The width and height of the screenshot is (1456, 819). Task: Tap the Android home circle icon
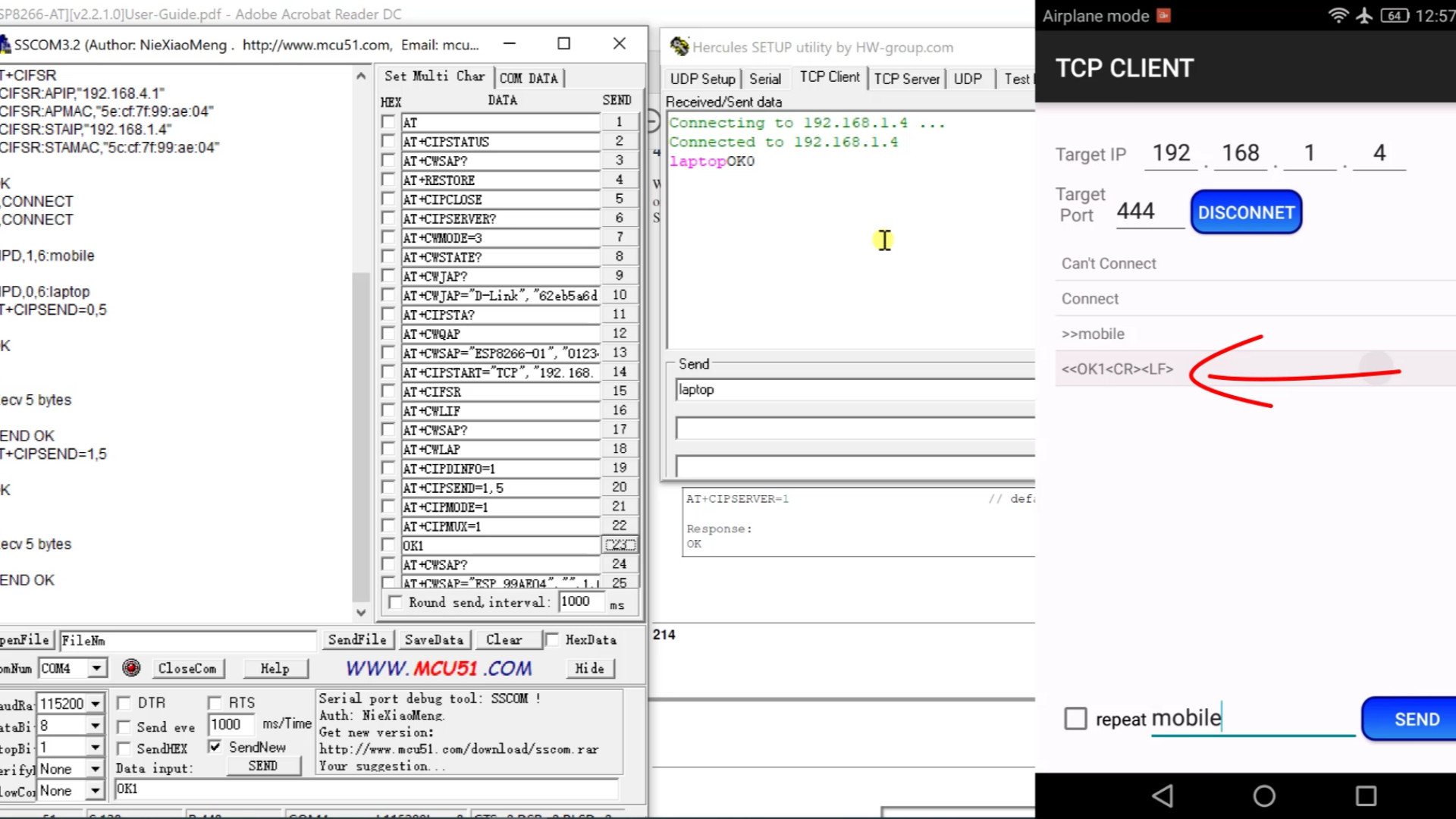point(1264,795)
